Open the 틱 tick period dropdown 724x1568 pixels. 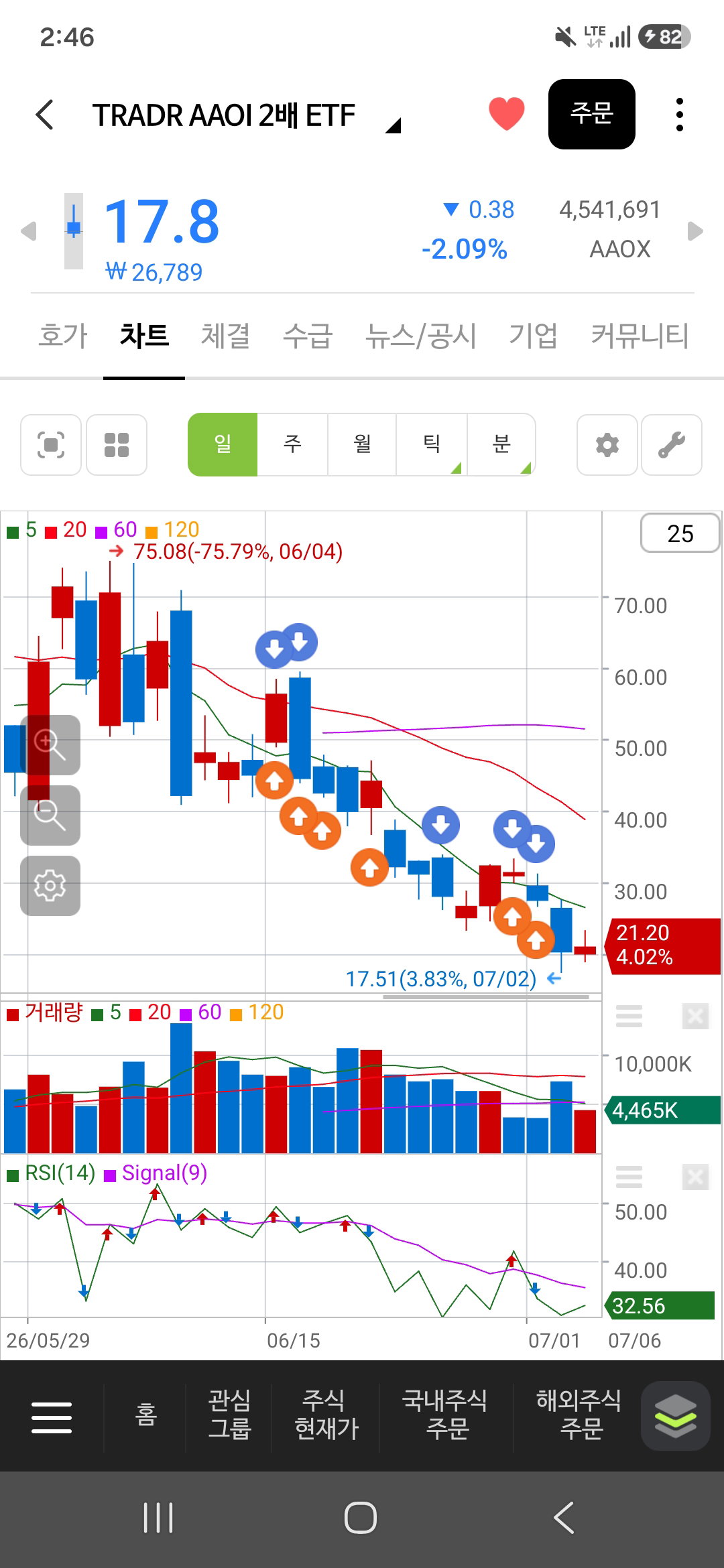pyautogui.click(x=432, y=444)
